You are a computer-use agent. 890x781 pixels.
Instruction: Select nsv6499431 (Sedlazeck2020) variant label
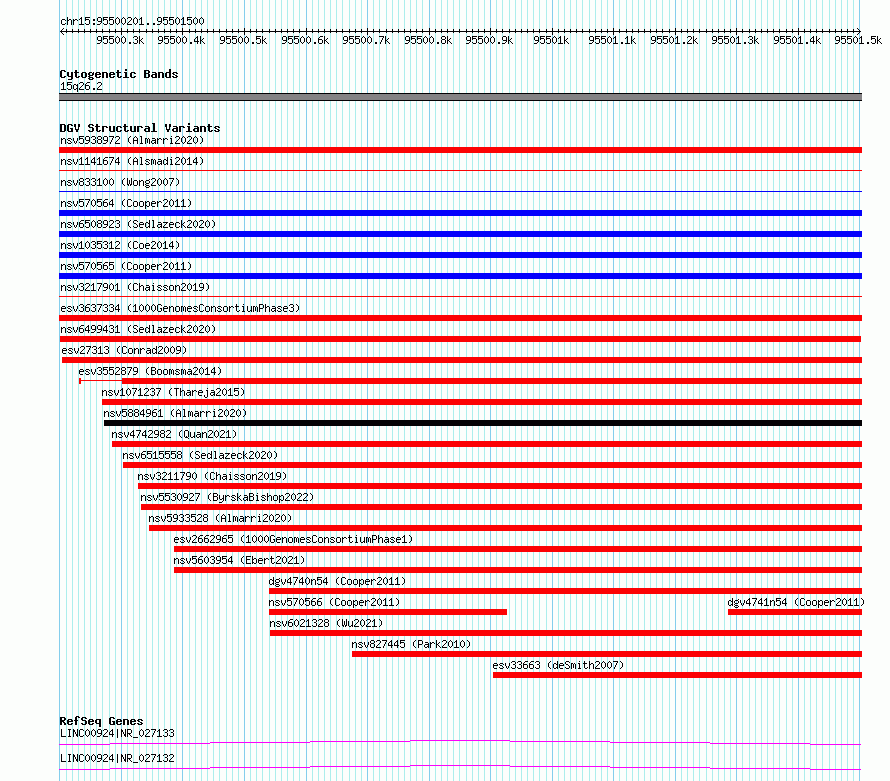point(138,329)
